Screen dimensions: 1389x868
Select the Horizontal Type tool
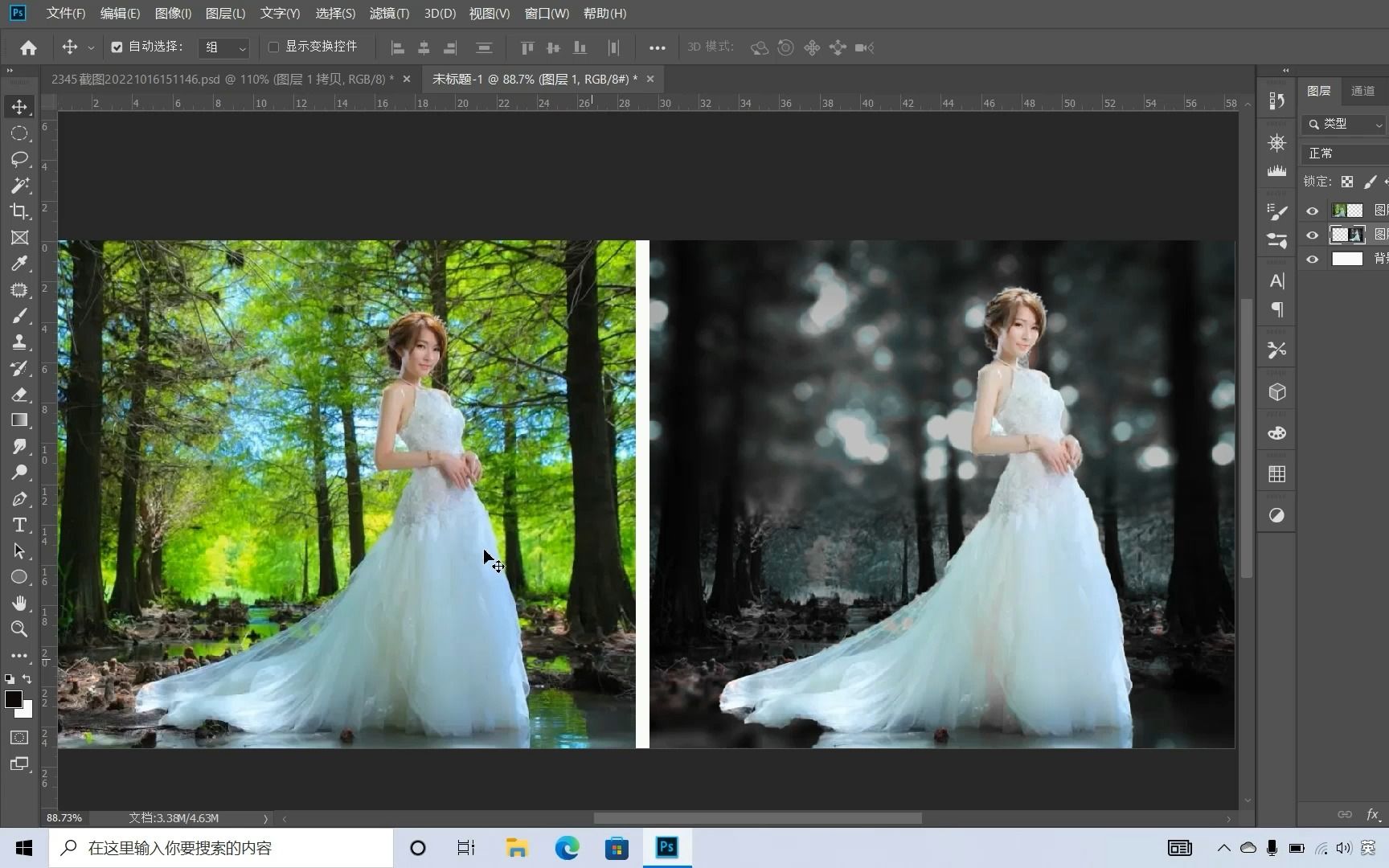click(x=19, y=525)
